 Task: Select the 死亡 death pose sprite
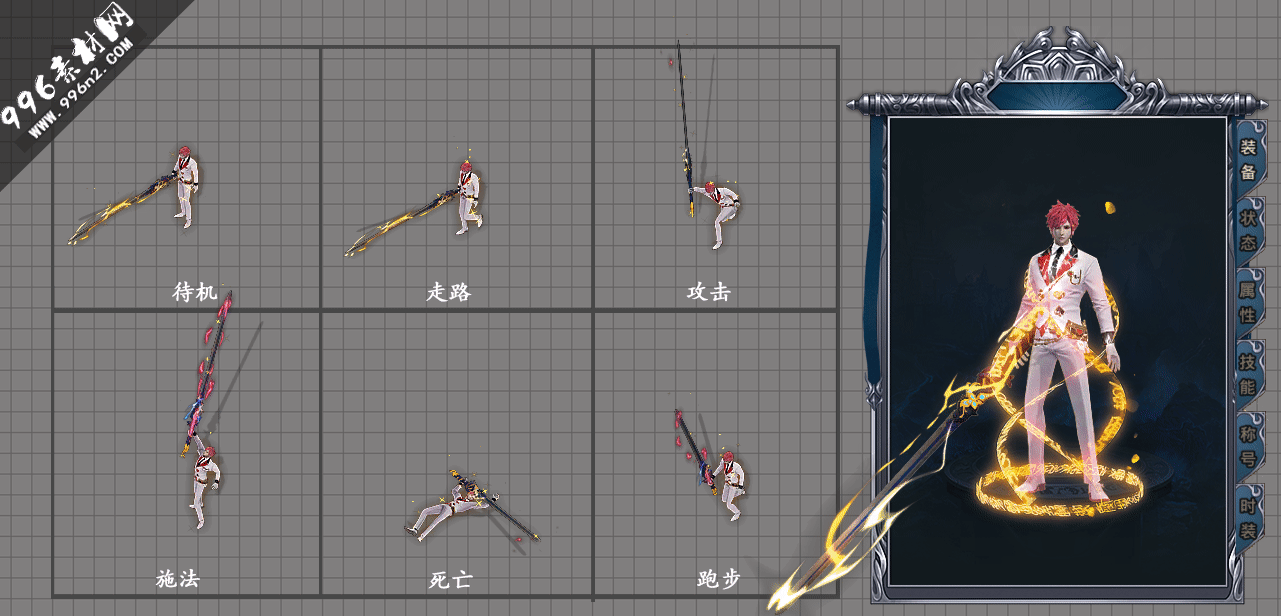[472, 506]
